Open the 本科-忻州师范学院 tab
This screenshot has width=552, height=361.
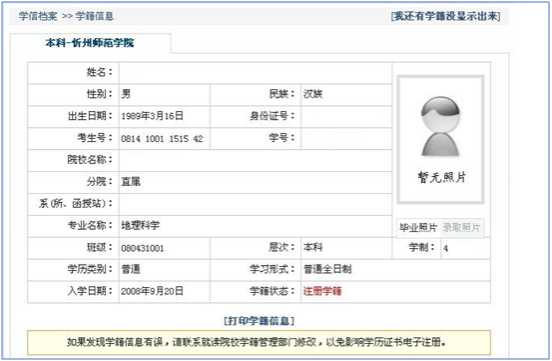(x=90, y=43)
